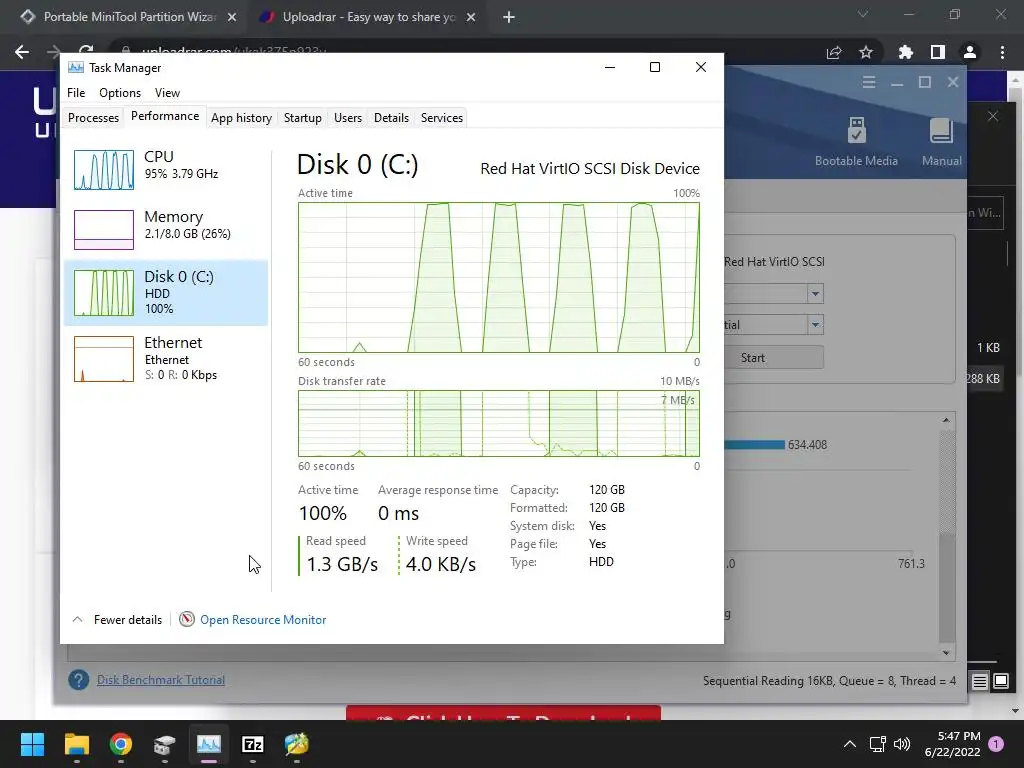Select the Ethernet performance item
The image size is (1024, 768).
click(x=166, y=358)
